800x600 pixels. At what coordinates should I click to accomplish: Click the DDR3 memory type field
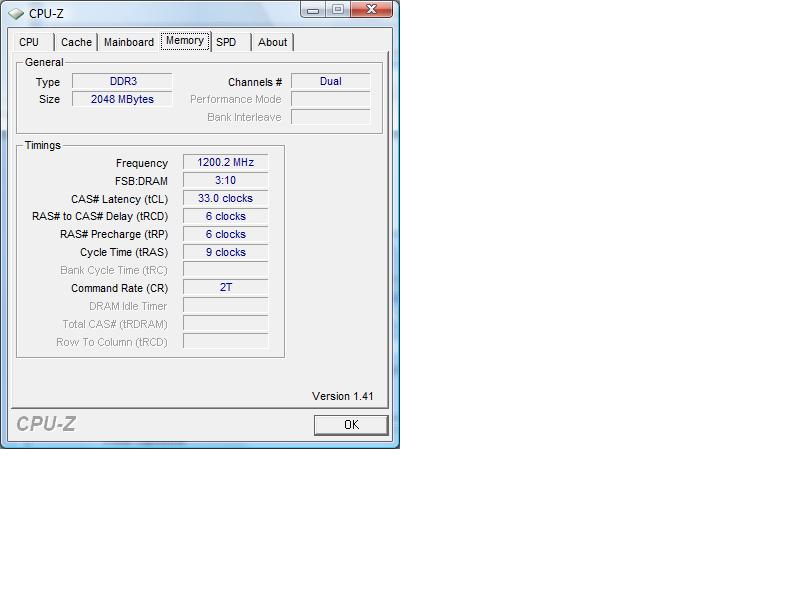122,82
